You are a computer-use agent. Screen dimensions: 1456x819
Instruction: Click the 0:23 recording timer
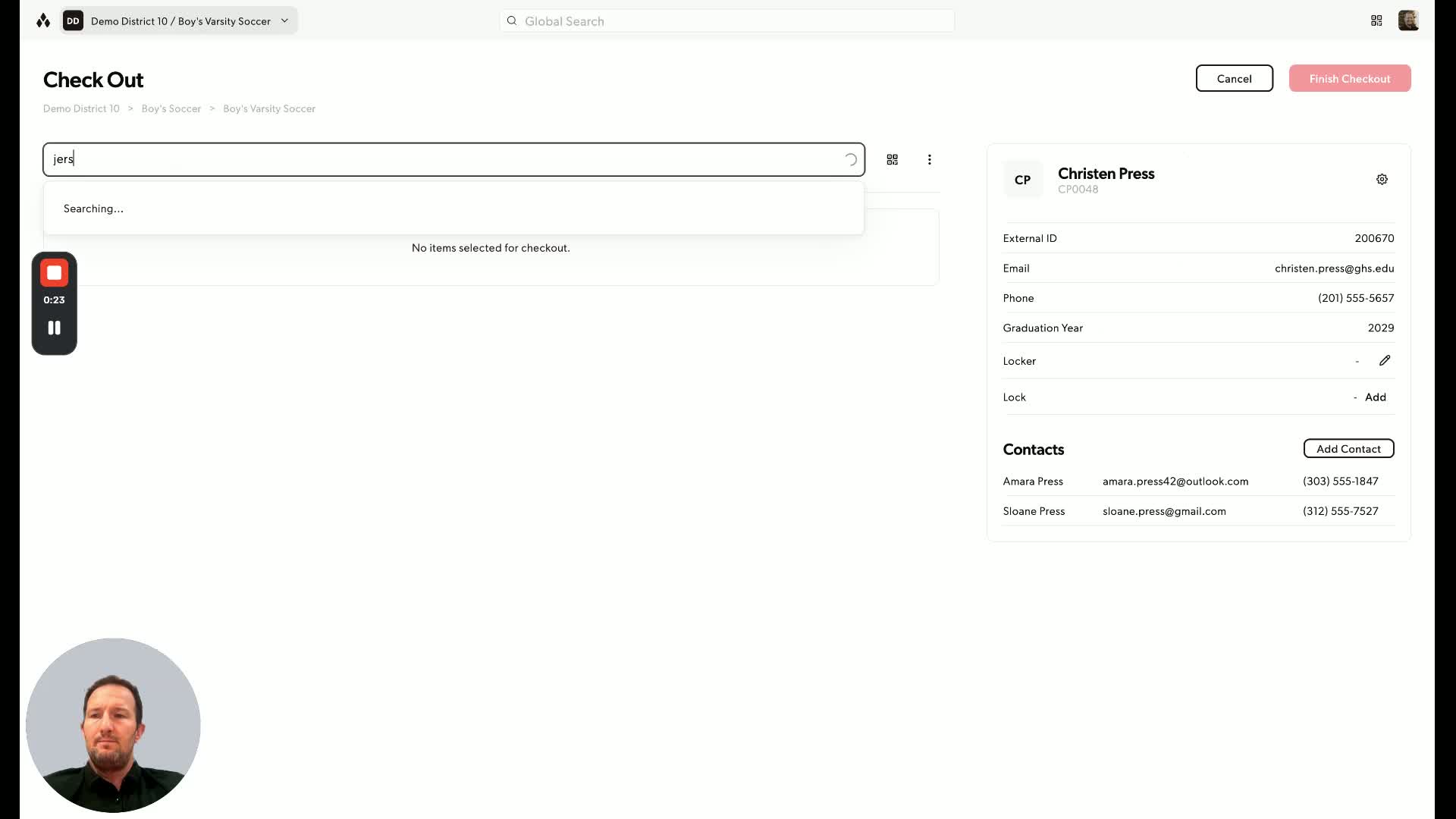coord(54,300)
